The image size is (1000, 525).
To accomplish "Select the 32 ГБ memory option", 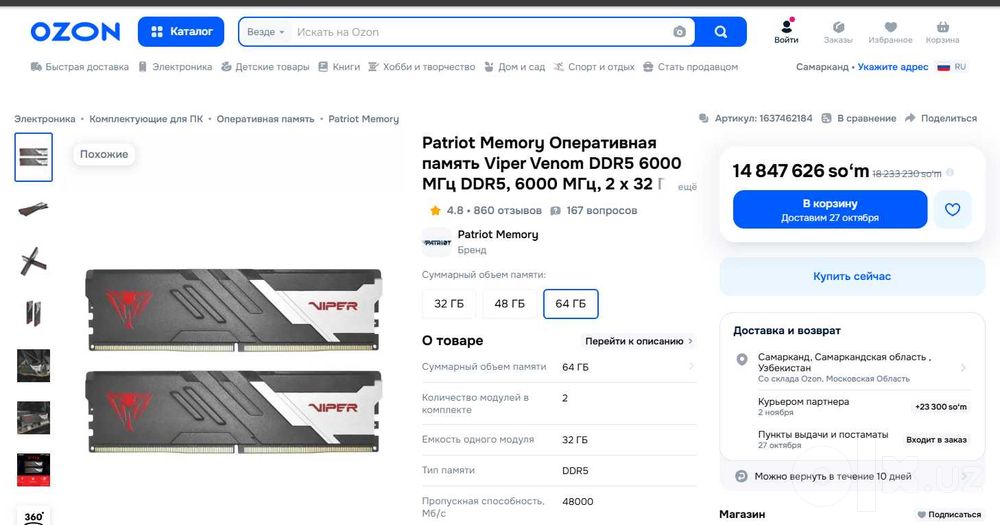I will tap(449, 304).
